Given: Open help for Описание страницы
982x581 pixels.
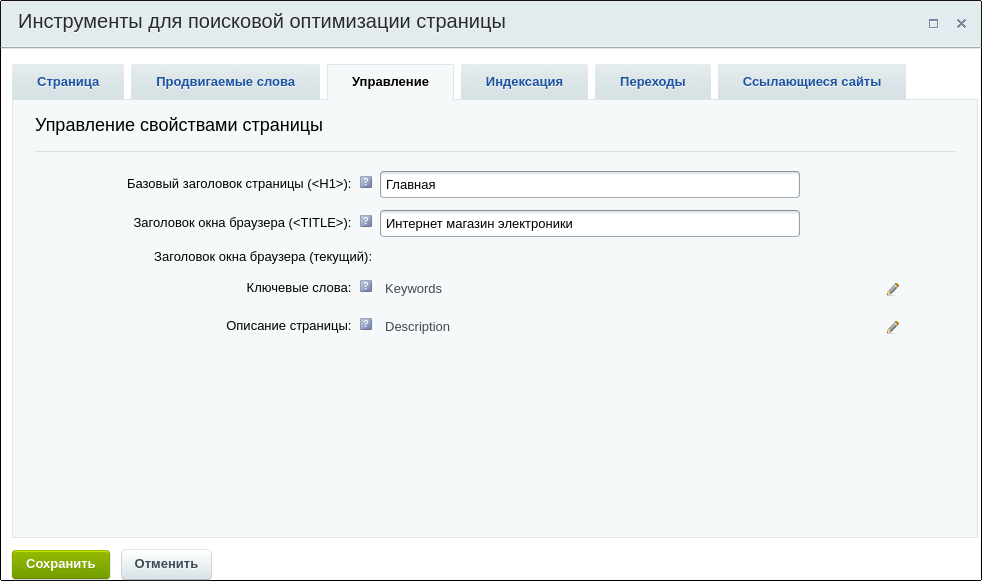Looking at the screenshot, I should [x=366, y=325].
